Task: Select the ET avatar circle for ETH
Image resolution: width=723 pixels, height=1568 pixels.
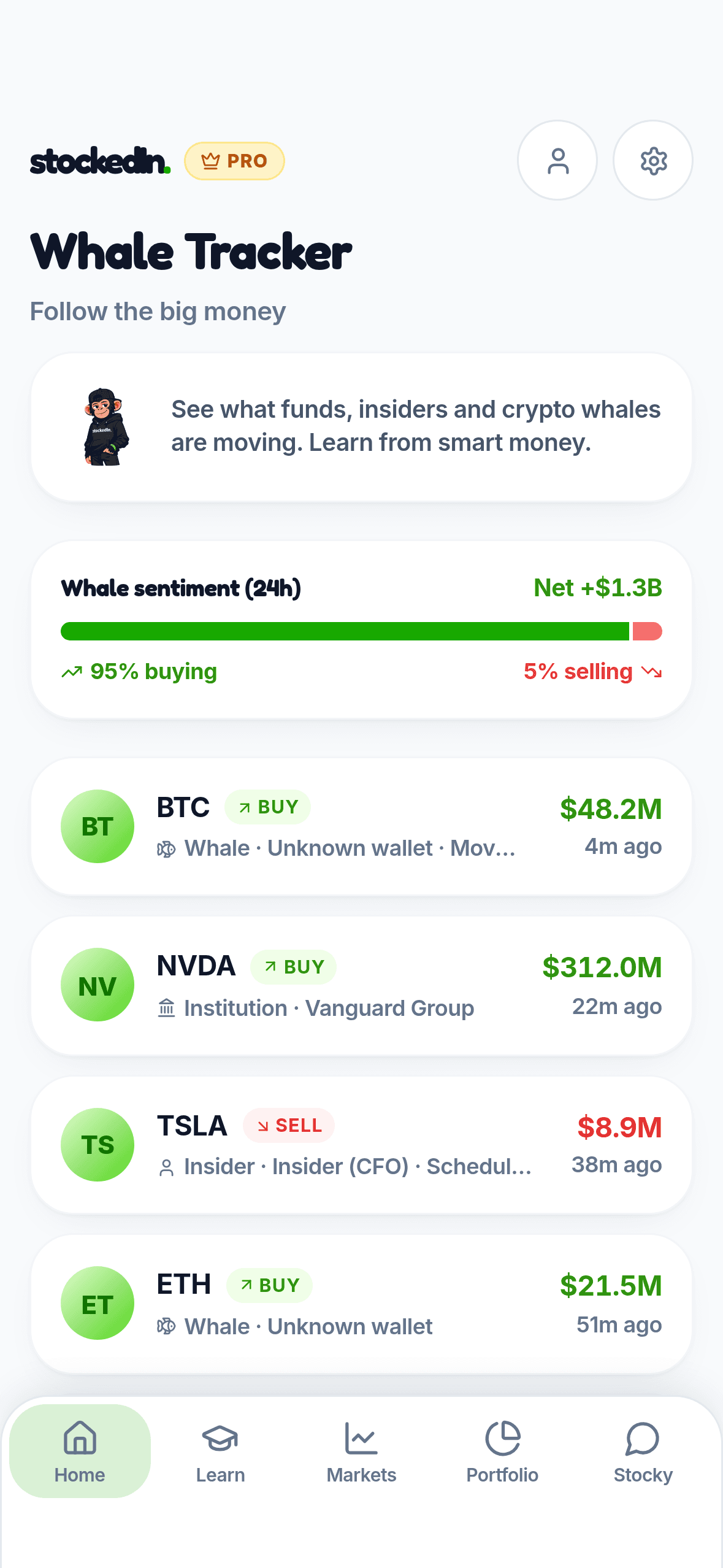Action: (x=98, y=1303)
